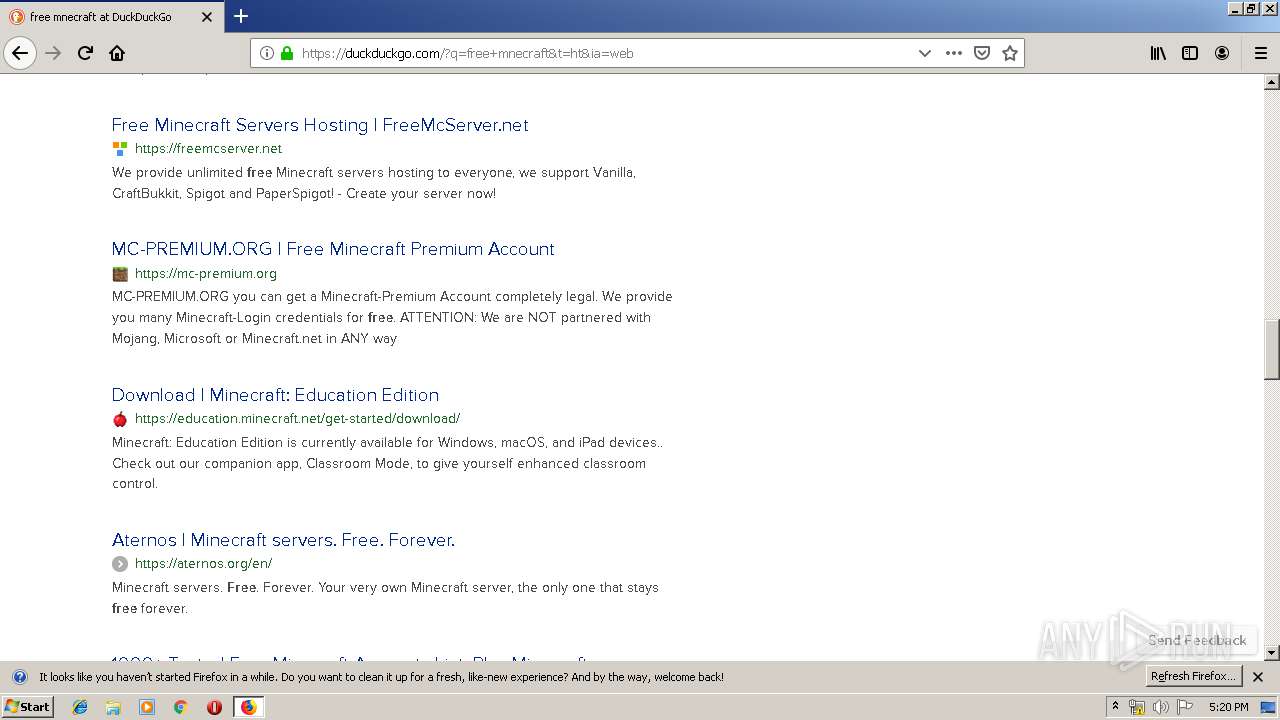Dismiss the Firefox refresh notification bar
The image size is (1280, 720).
pyautogui.click(x=1258, y=677)
